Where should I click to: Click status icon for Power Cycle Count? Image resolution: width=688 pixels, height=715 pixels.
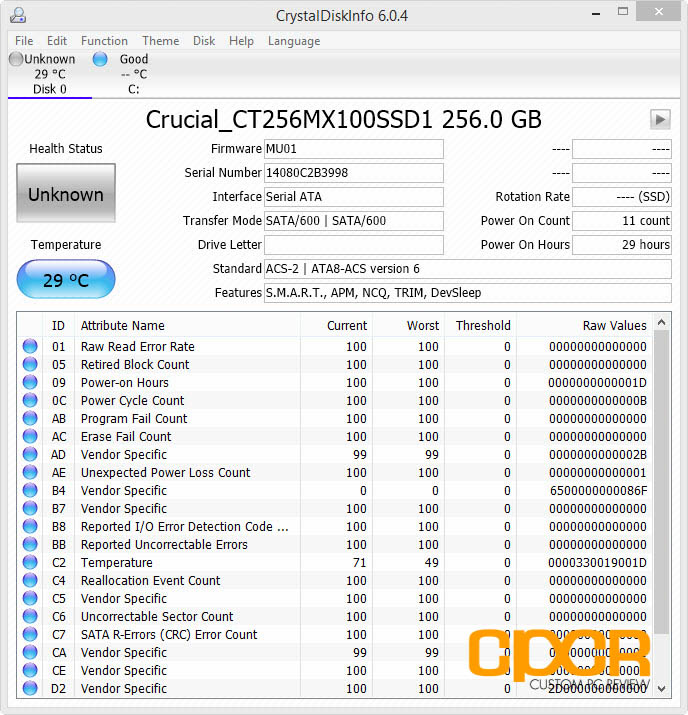click(30, 400)
